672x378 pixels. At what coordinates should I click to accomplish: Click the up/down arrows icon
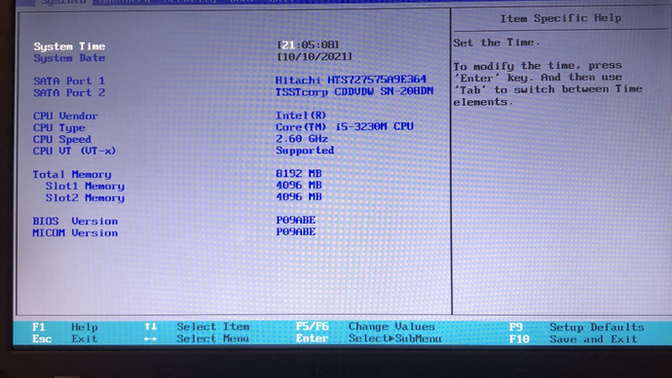point(150,327)
